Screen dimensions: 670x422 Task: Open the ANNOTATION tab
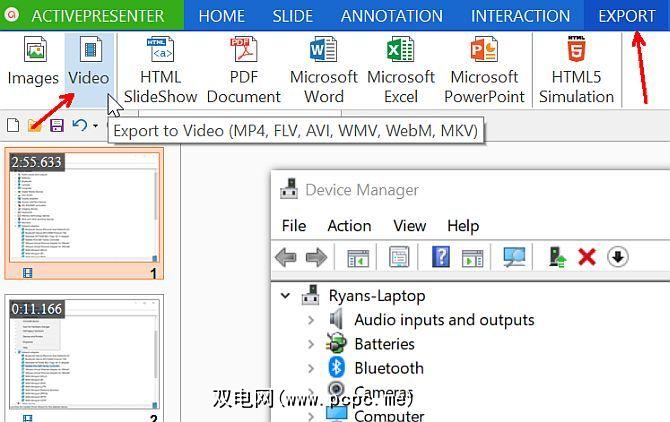pos(391,16)
